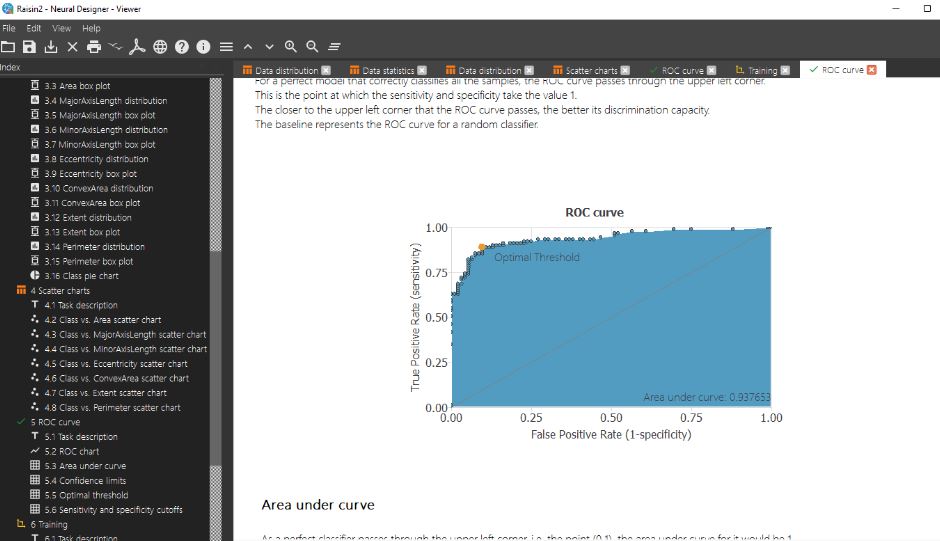This screenshot has width=940, height=541.
Task: Print the report using the printer icon
Action: pyautogui.click(x=94, y=46)
